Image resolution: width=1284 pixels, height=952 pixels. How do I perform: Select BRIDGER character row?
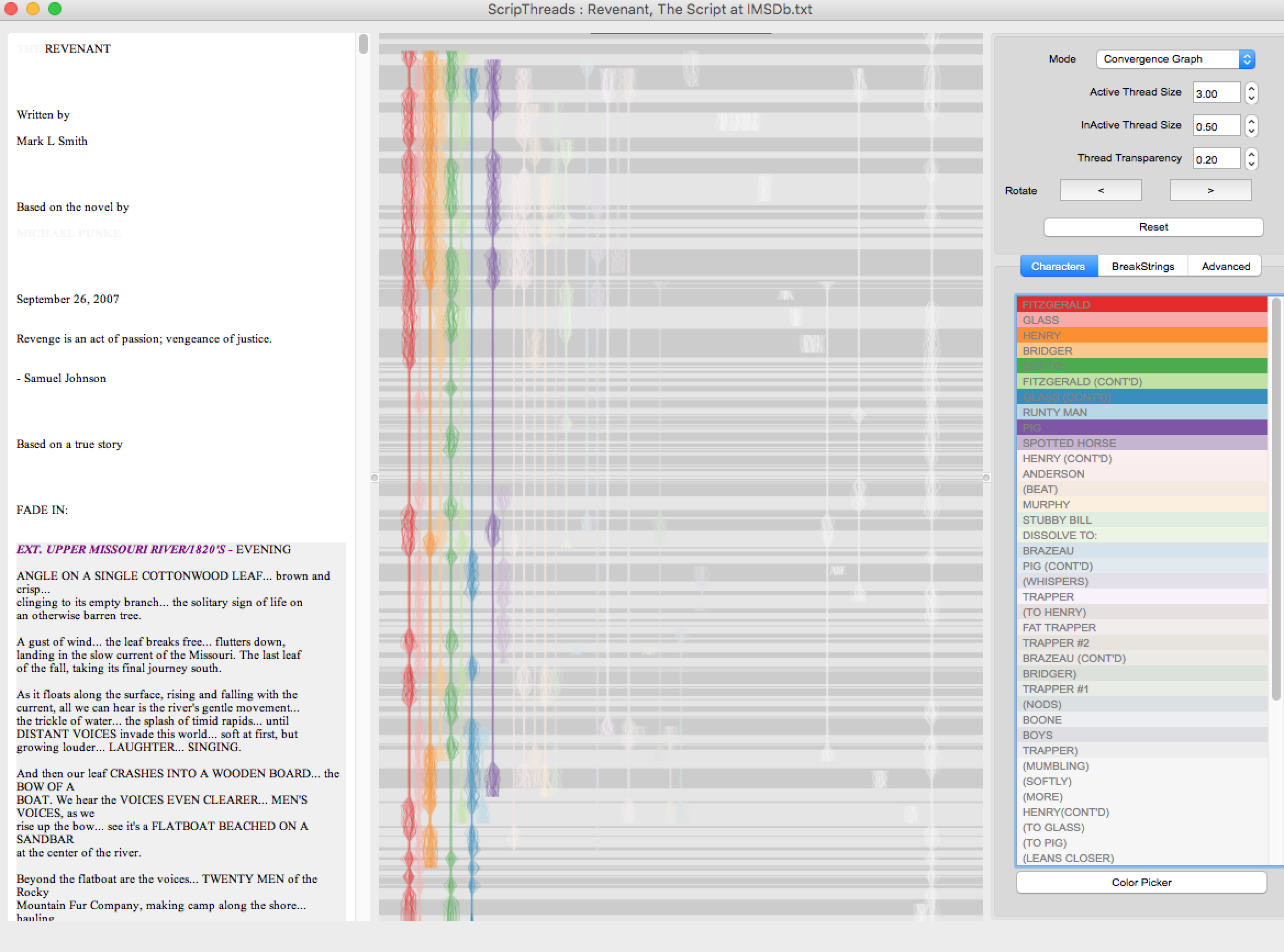click(x=1142, y=350)
